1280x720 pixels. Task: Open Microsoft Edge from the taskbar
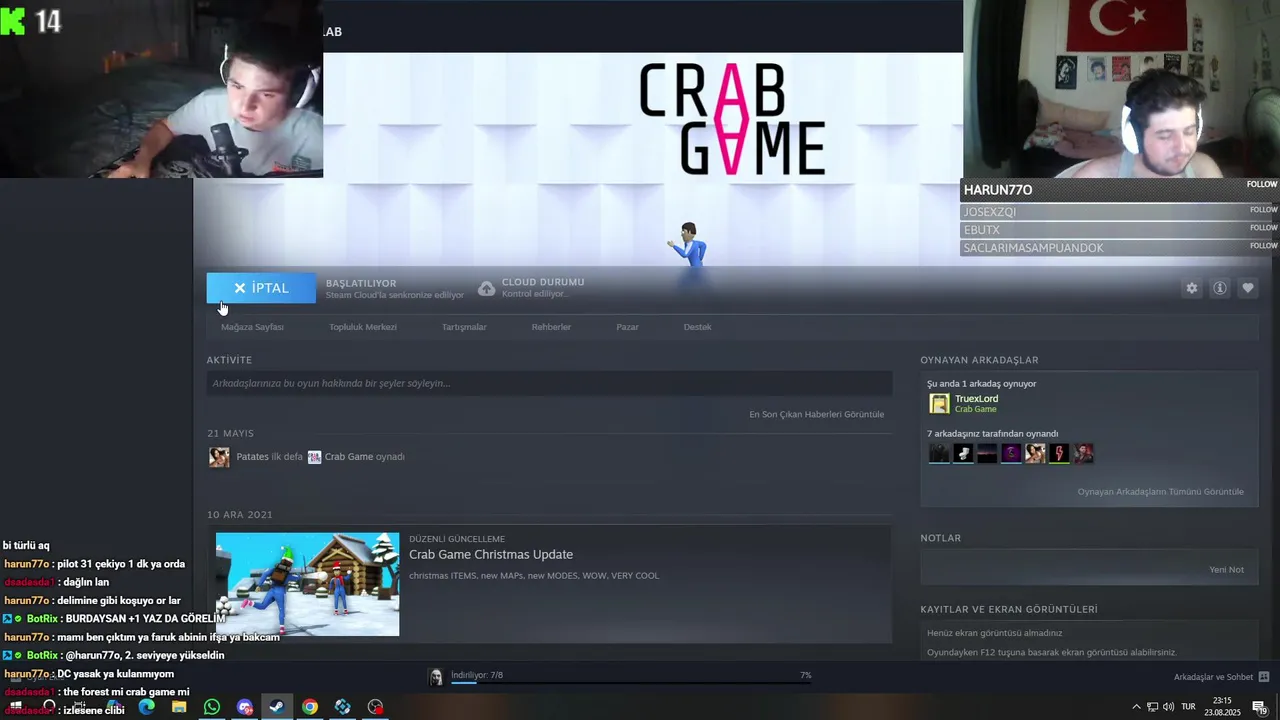146,707
